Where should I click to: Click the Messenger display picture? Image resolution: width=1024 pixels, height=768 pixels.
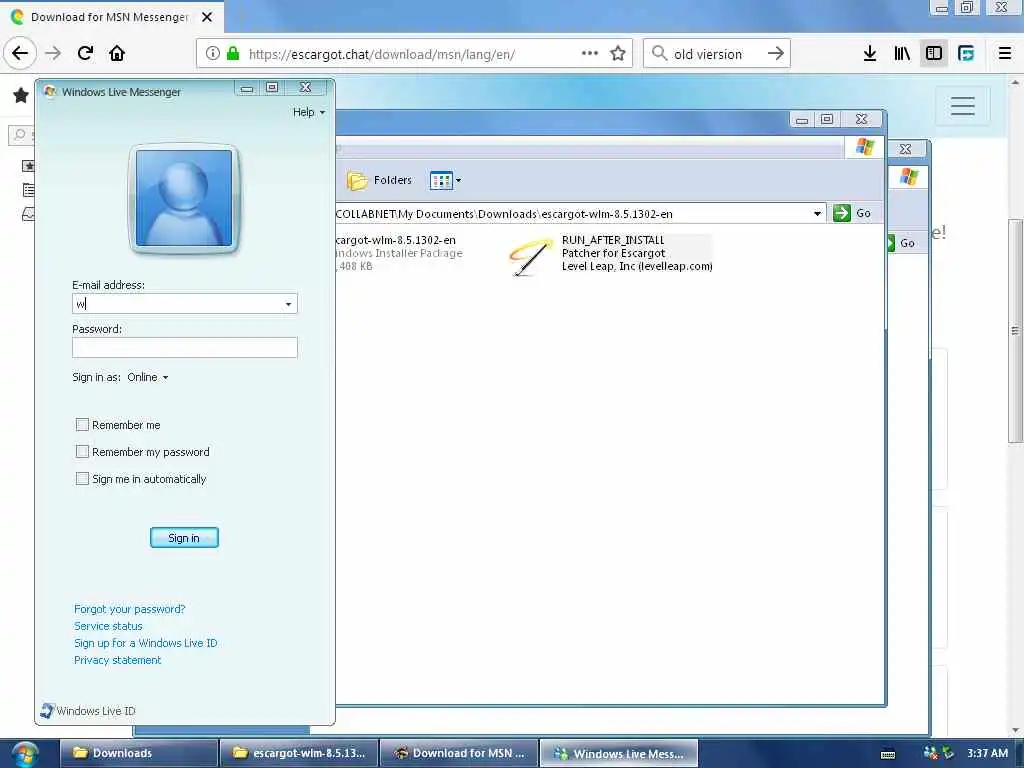click(x=184, y=198)
